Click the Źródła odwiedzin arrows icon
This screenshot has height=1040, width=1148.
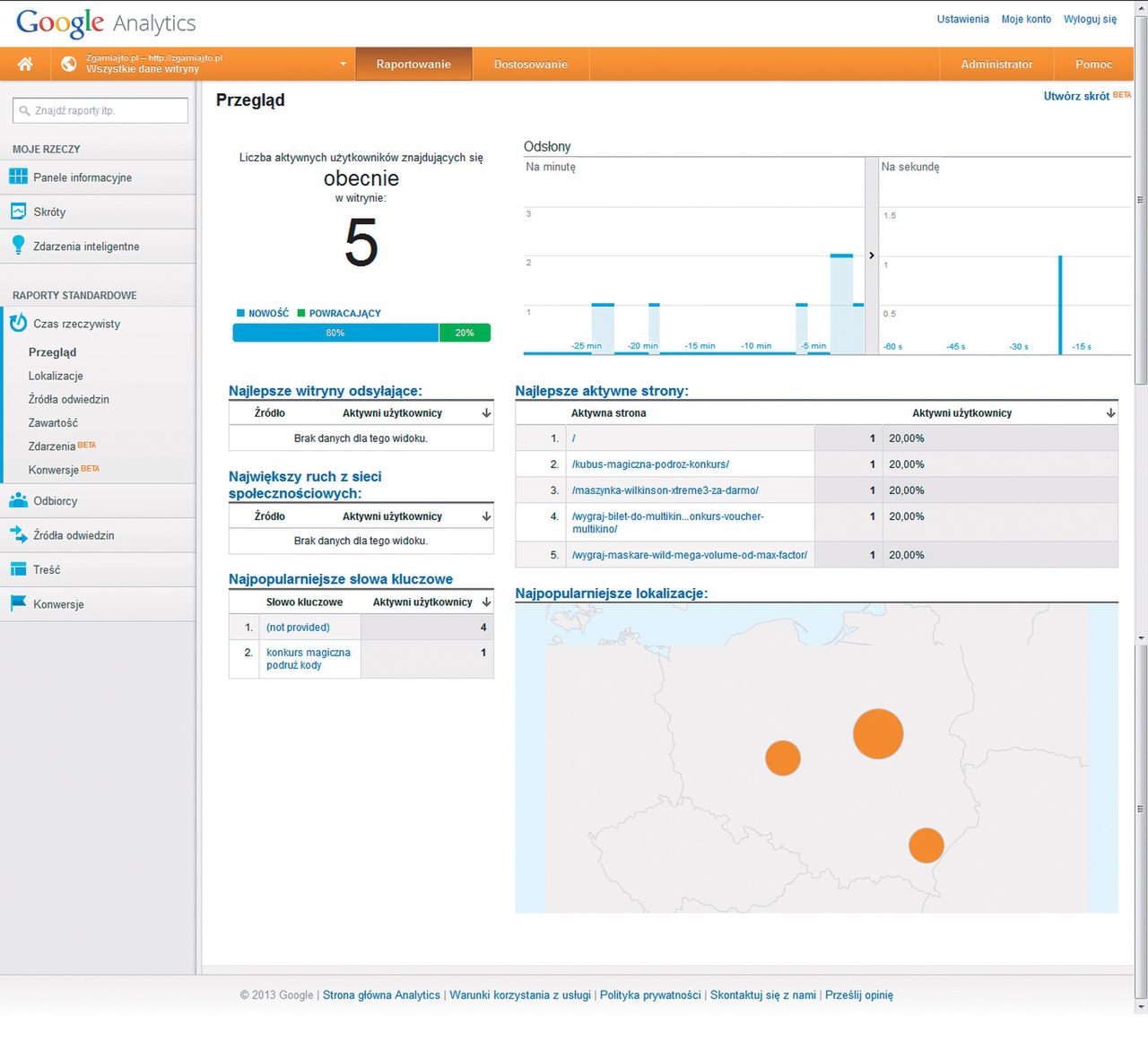[x=18, y=534]
